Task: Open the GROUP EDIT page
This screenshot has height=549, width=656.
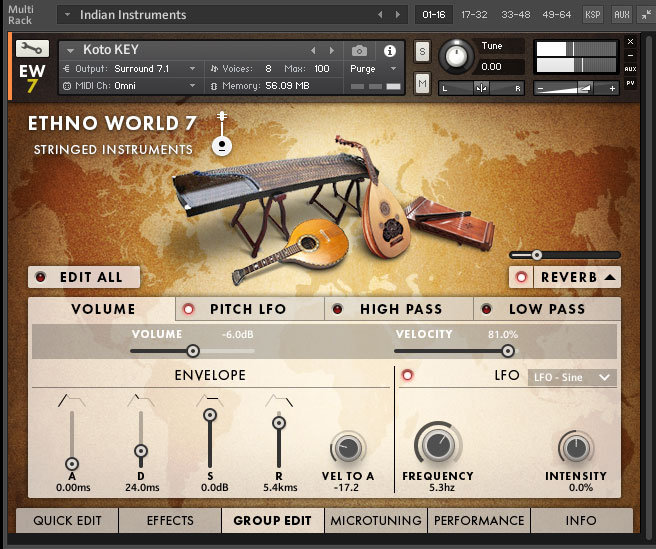Action: [x=273, y=521]
